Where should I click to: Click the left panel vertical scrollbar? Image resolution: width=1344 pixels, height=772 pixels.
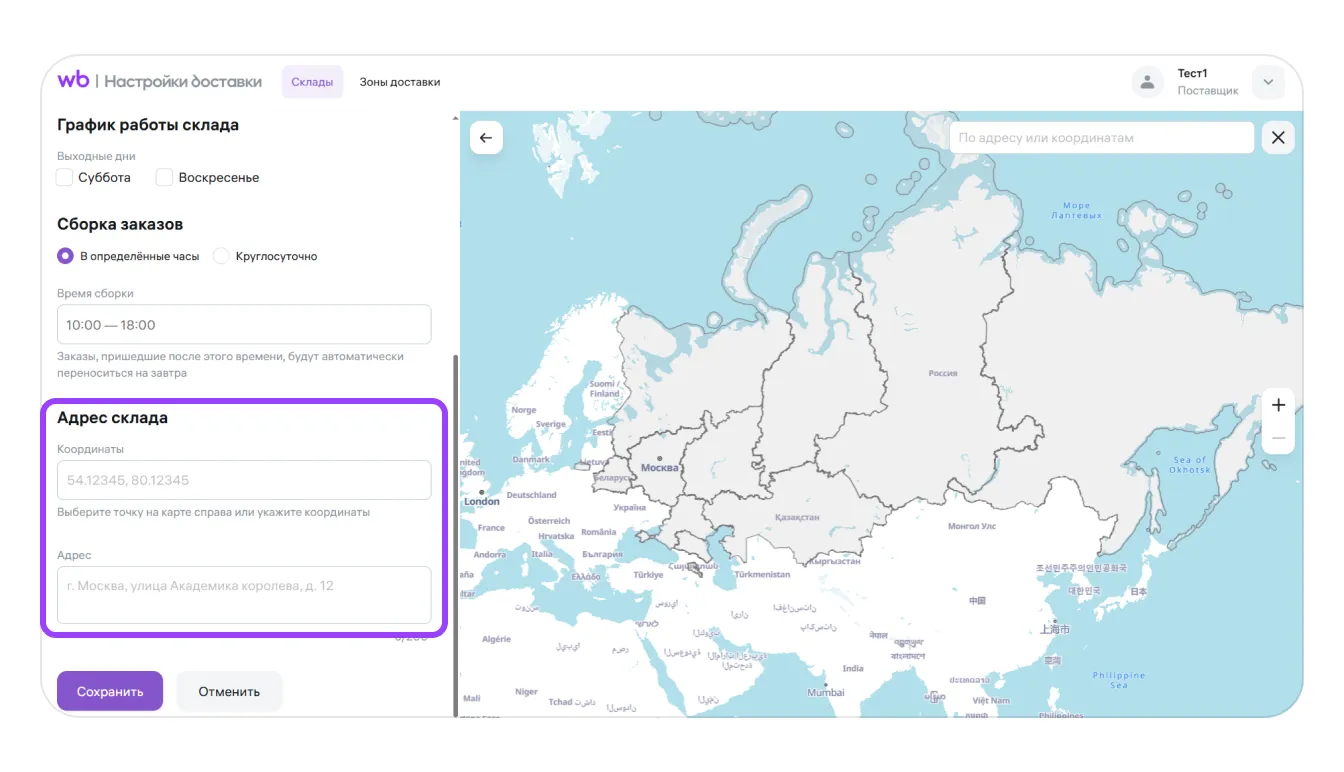456,530
